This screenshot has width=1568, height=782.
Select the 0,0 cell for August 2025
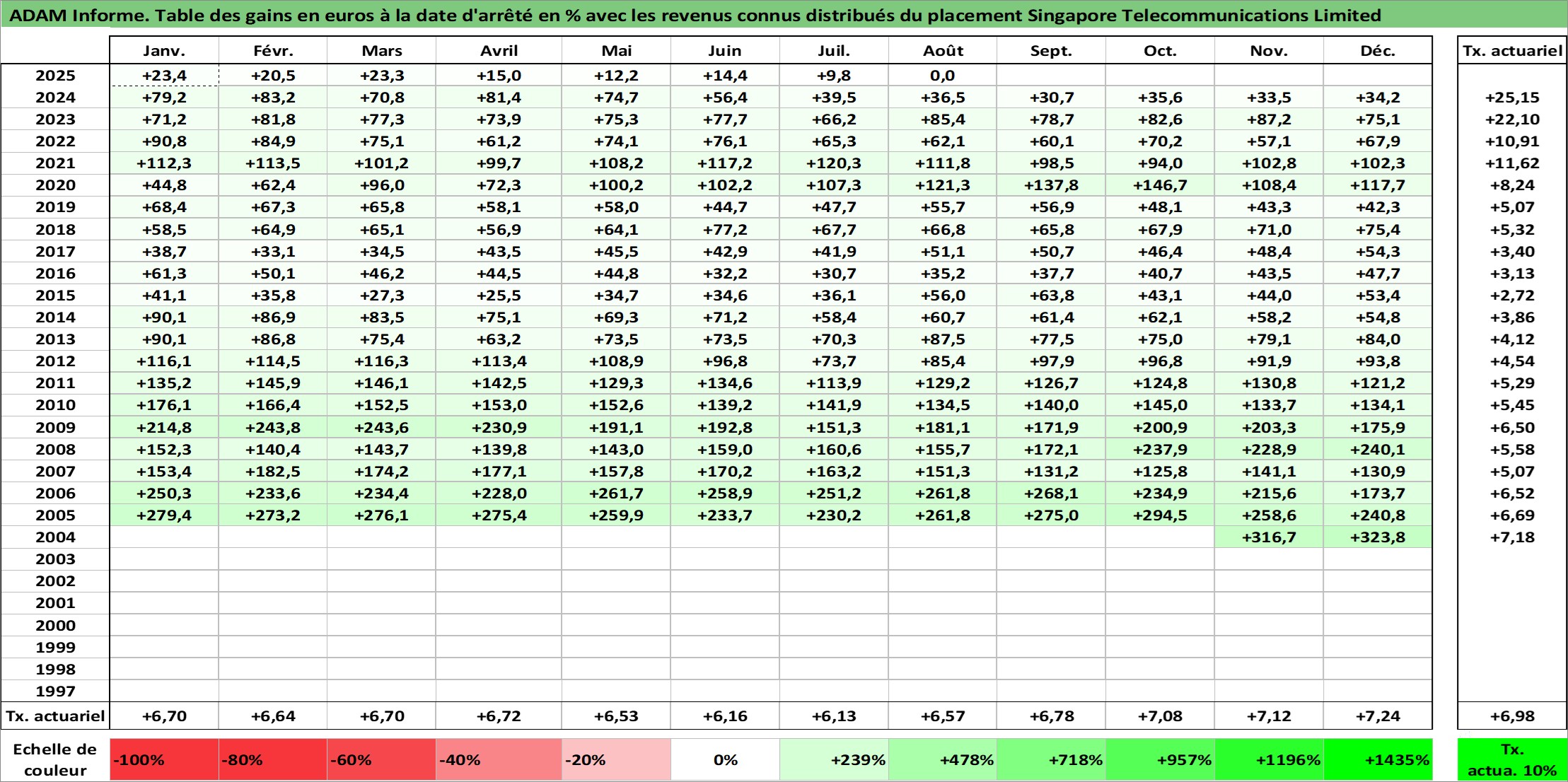click(943, 76)
